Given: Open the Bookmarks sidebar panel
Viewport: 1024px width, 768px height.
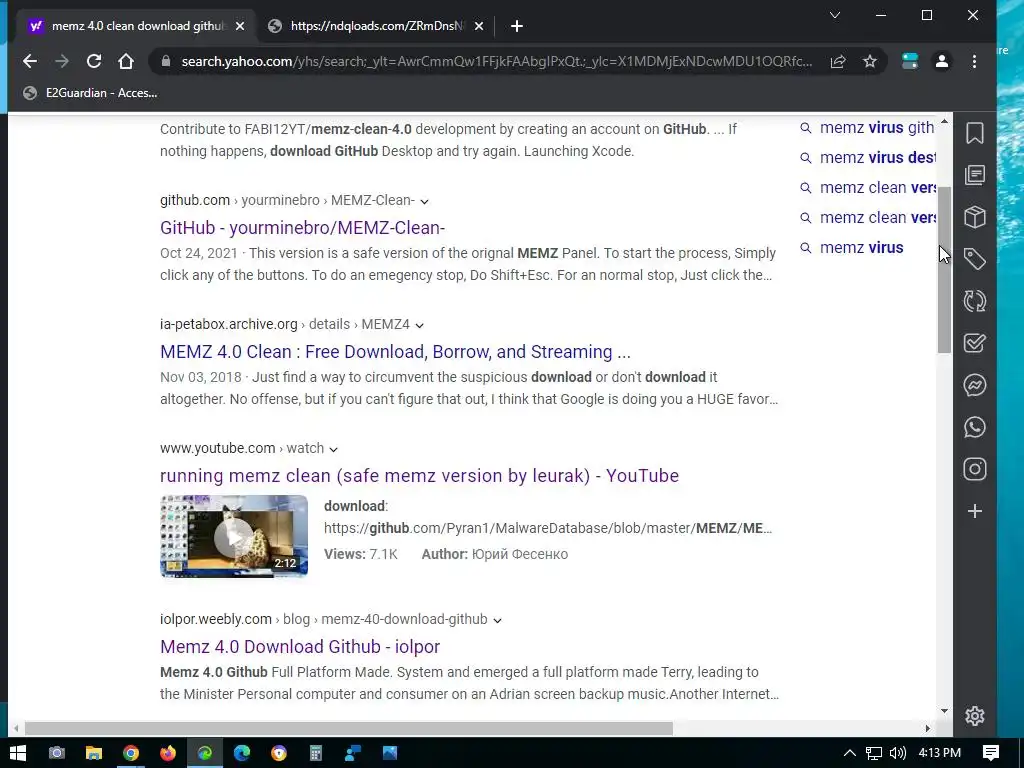Looking at the screenshot, I should [974, 133].
